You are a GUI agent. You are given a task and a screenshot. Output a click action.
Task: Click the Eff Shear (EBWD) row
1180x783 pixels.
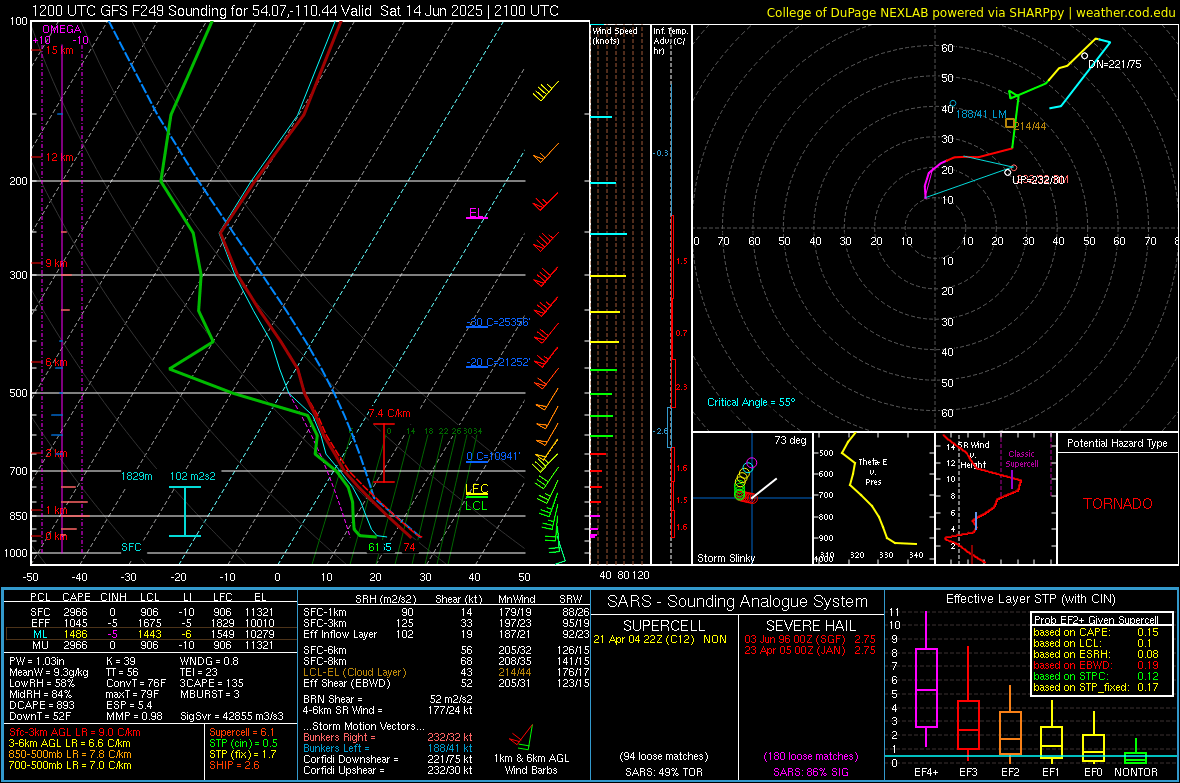click(446, 683)
